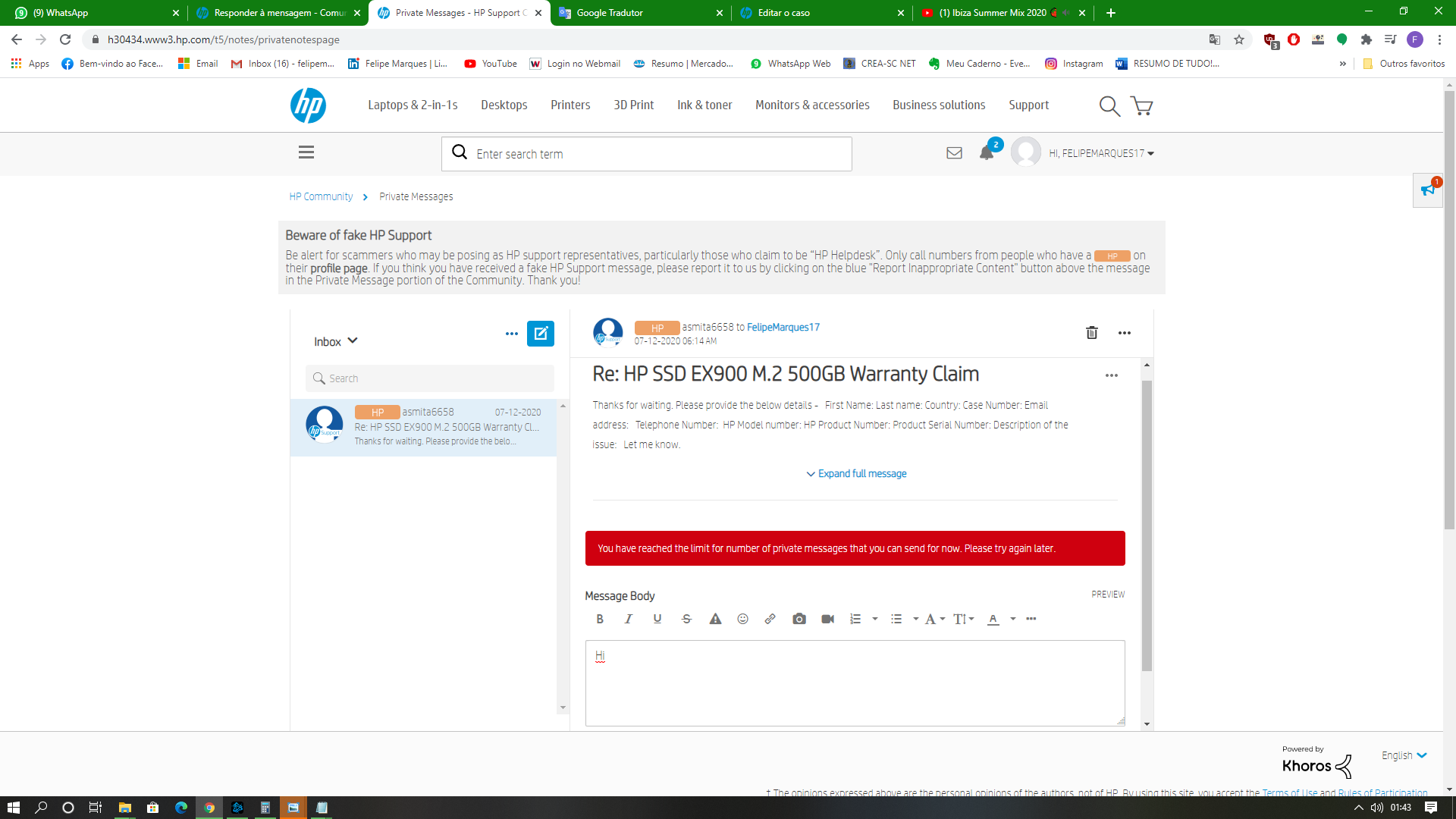The height and width of the screenshot is (819, 1456).
Task: Open notifications bell icon
Action: (987, 153)
